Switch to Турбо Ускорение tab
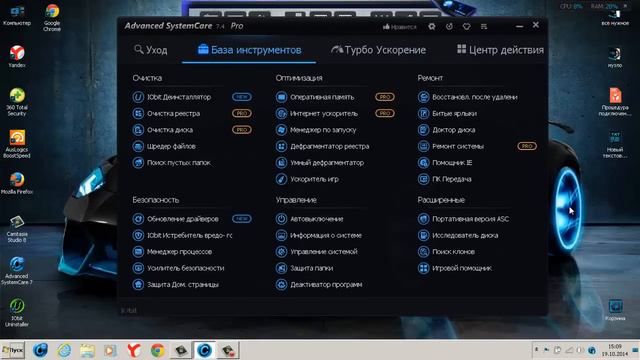 (378, 50)
